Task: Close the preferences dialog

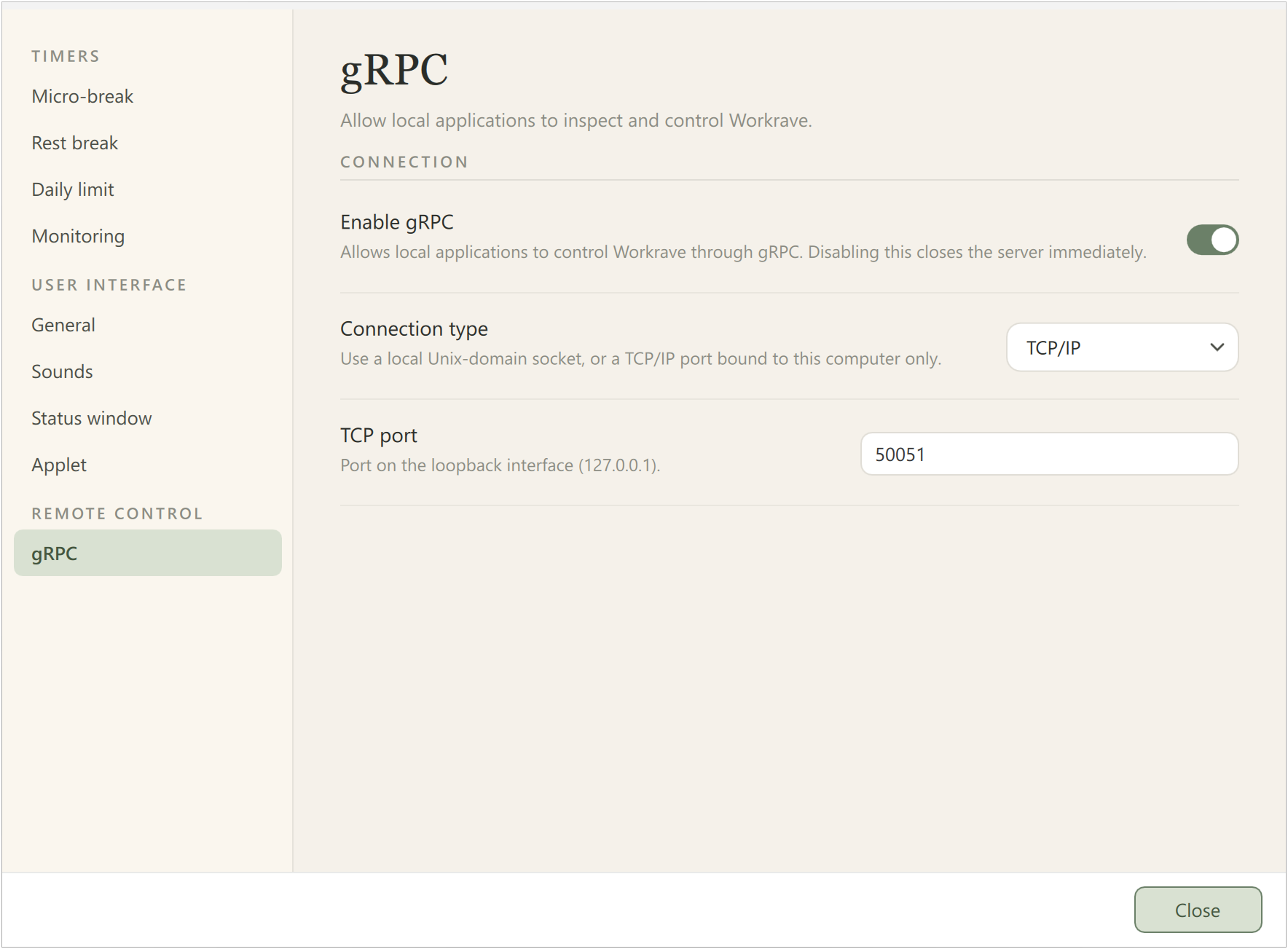Action: [x=1198, y=910]
